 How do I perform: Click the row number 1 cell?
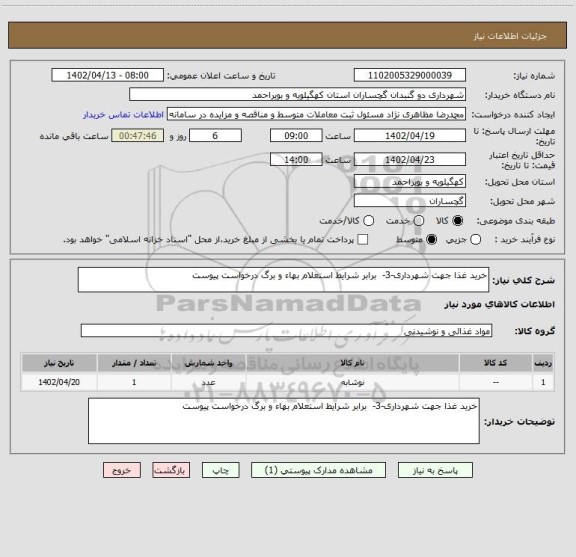[x=543, y=382]
